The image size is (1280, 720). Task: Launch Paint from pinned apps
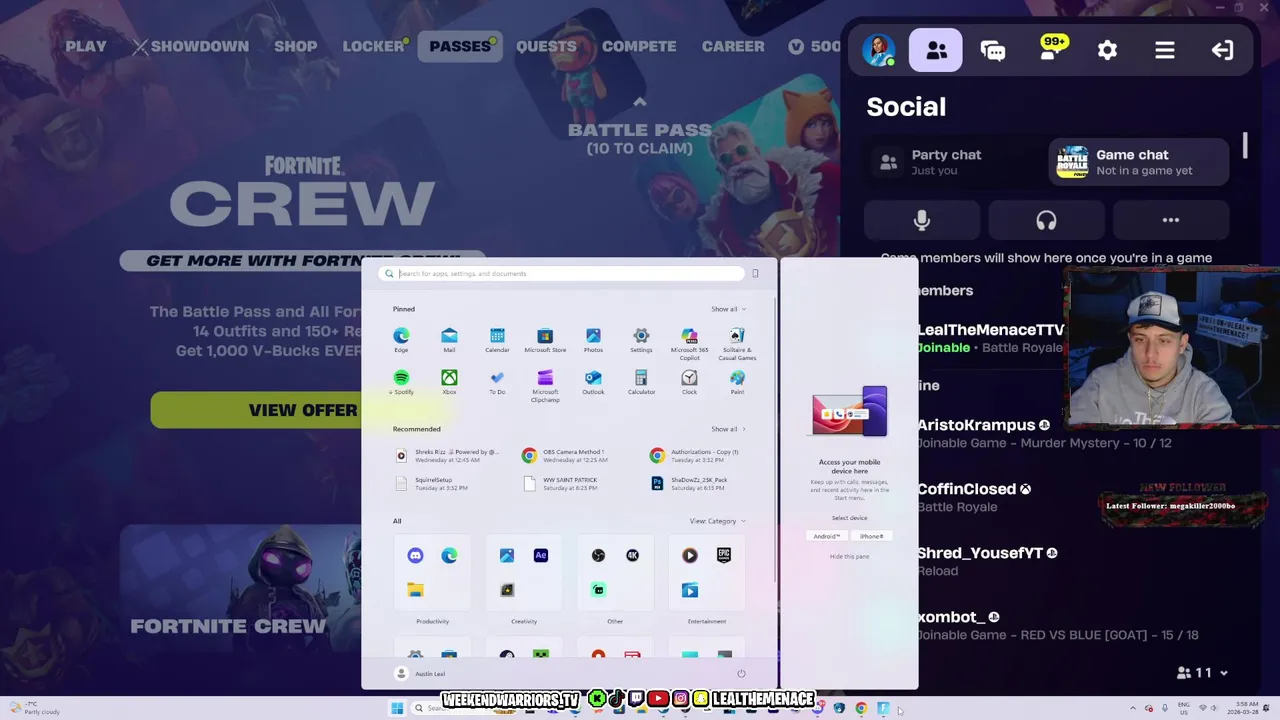pos(737,382)
